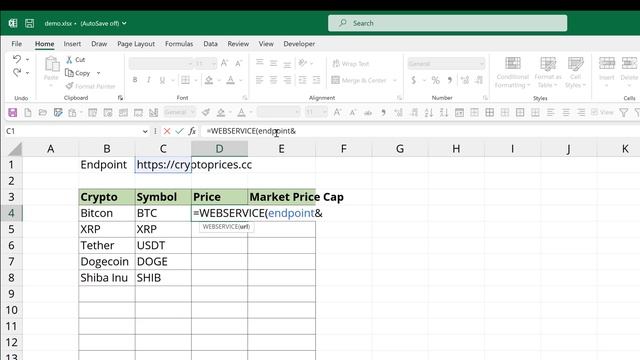The image size is (640, 360).
Task: Click the comma style icon in Number group
Action: (x=449, y=80)
